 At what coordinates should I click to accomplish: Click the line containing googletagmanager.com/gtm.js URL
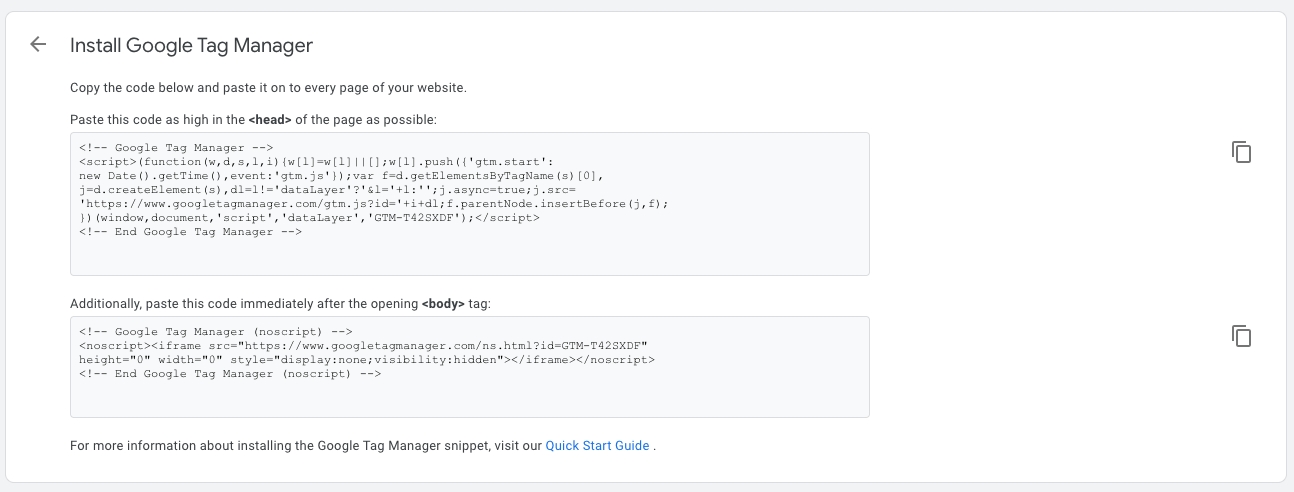pyautogui.click(x=373, y=203)
